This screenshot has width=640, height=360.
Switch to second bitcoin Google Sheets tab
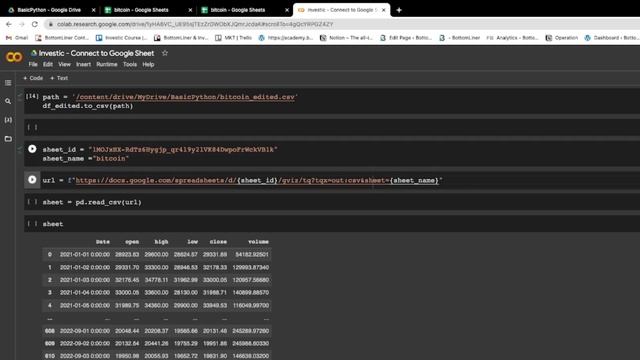pos(238,10)
